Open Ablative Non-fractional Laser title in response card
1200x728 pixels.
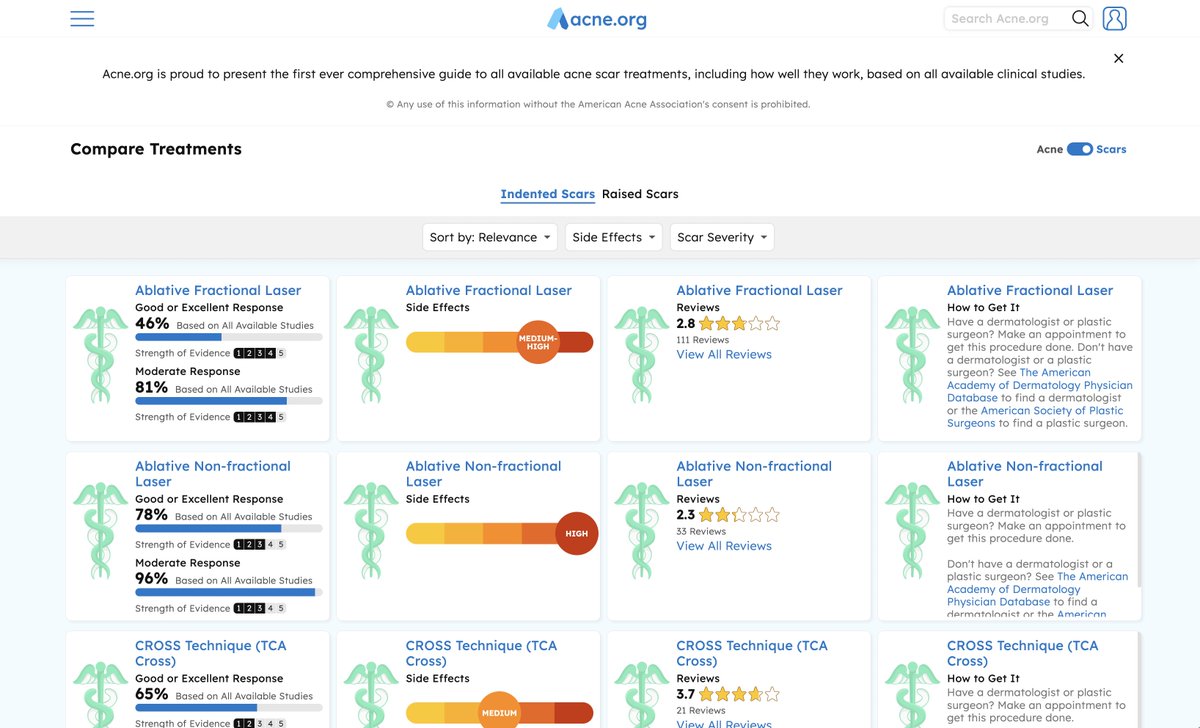(x=213, y=474)
